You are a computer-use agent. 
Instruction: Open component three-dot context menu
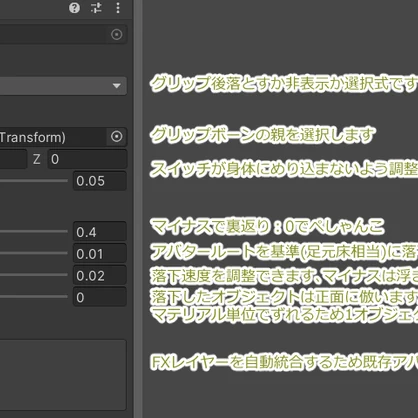pos(118,8)
